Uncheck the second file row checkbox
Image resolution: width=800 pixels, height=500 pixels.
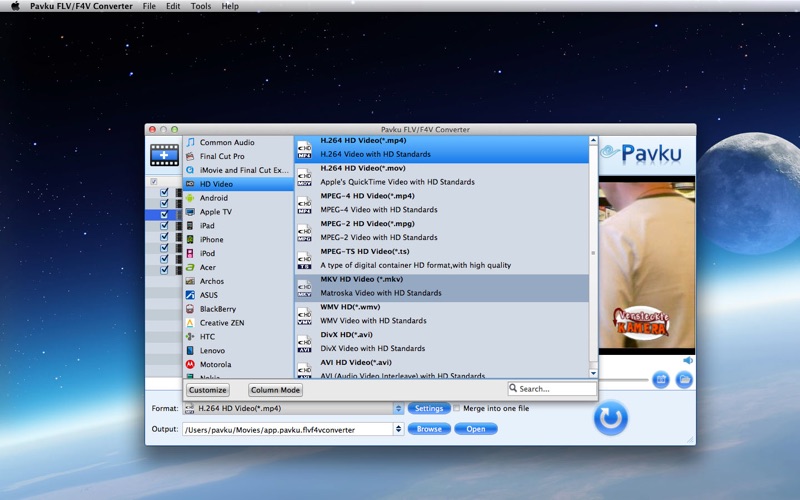pyautogui.click(x=164, y=204)
